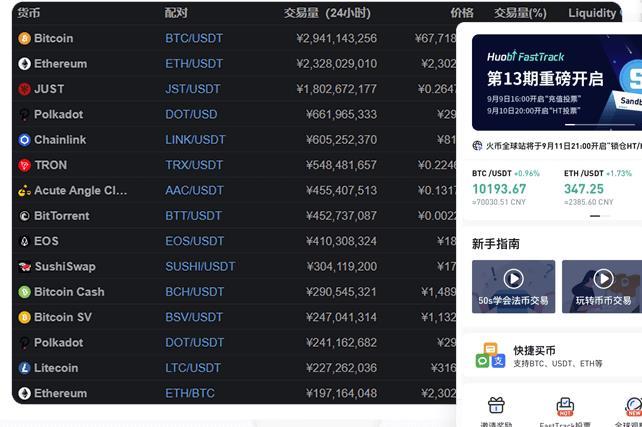Viewport: 642px width, 427px height.
Task: Click the ¥2,941,143,256 volume cell
Action: click(x=337, y=38)
